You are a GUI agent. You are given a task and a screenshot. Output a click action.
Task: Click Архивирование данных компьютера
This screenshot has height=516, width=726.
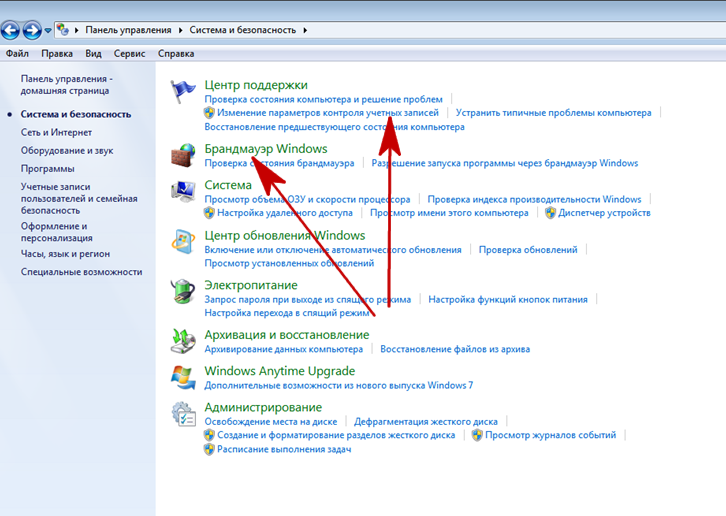tap(284, 349)
